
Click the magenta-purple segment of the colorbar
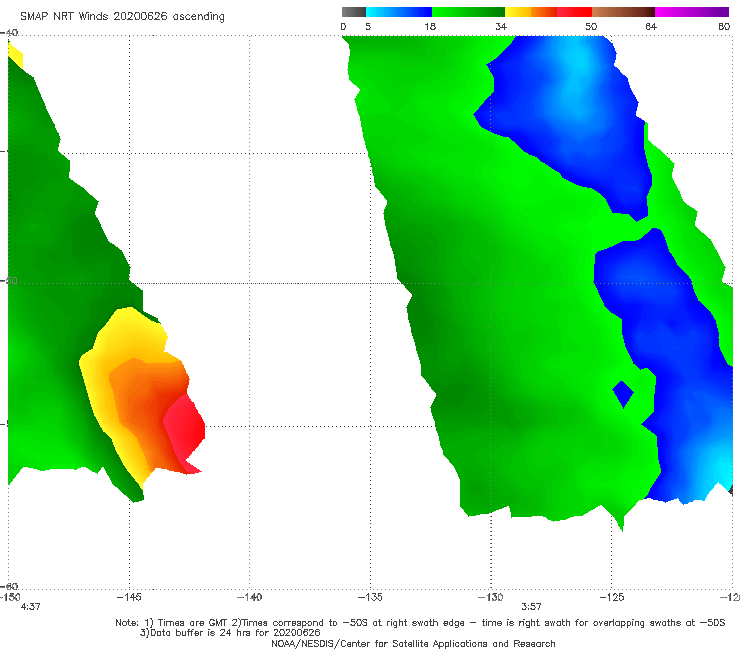click(x=692, y=12)
